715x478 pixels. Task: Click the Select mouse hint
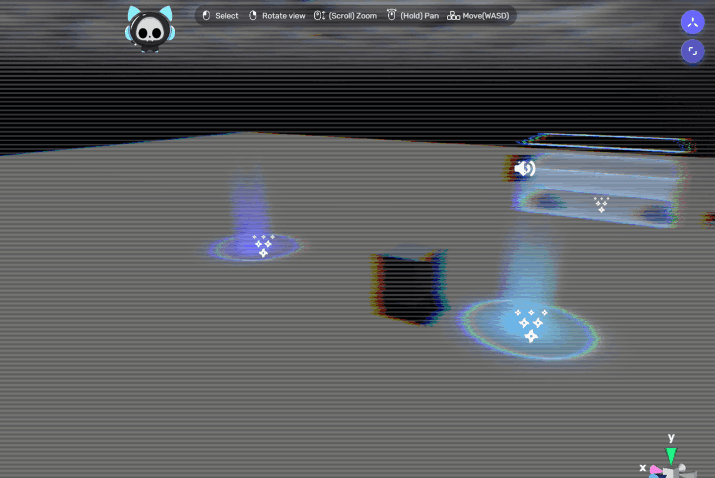(220, 16)
